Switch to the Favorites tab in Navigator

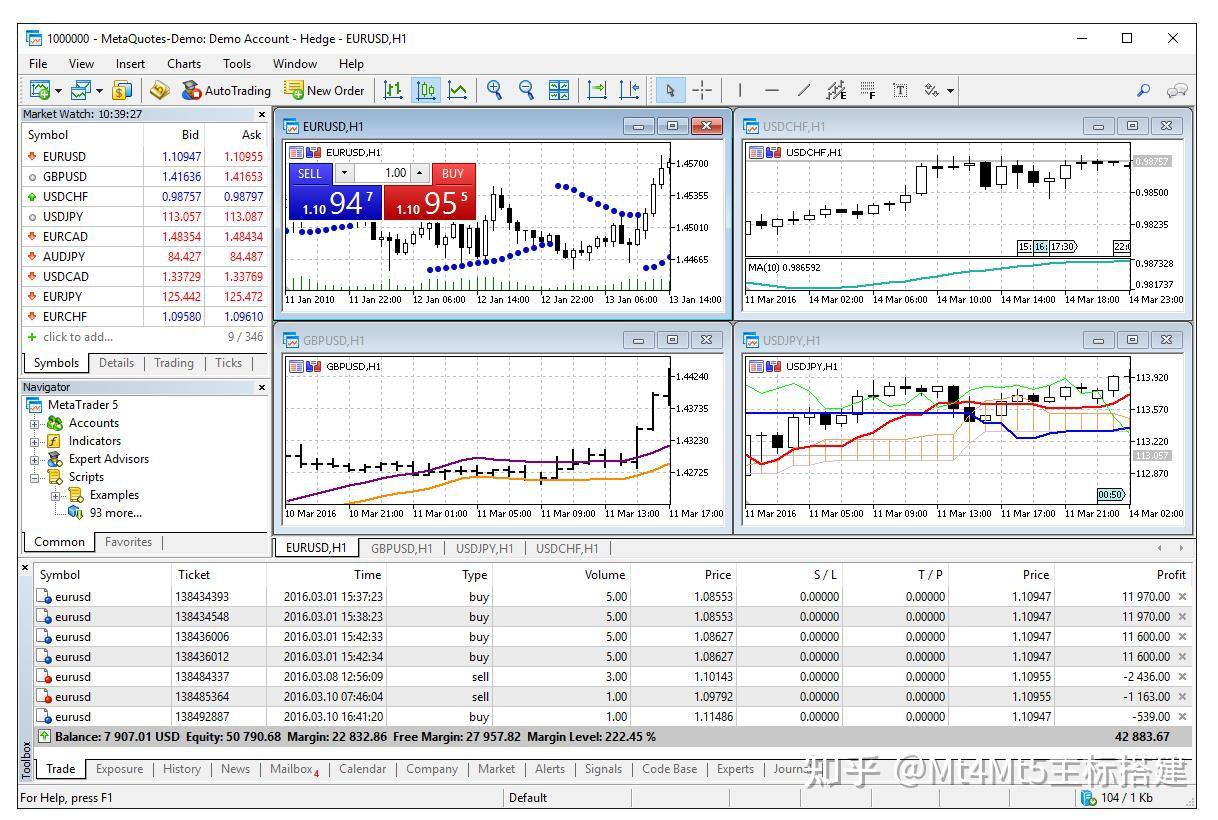tap(128, 542)
